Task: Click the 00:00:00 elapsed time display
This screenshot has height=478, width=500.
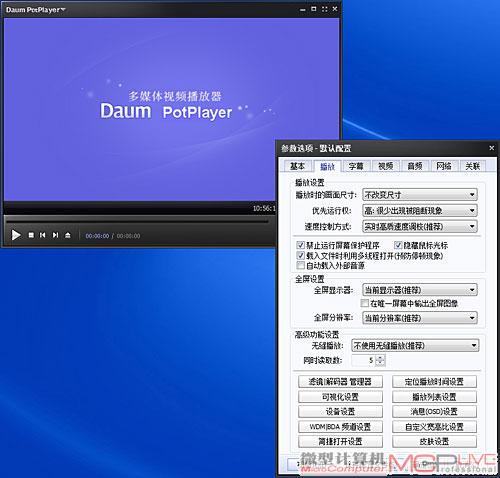Action: pyautogui.click(x=97, y=236)
